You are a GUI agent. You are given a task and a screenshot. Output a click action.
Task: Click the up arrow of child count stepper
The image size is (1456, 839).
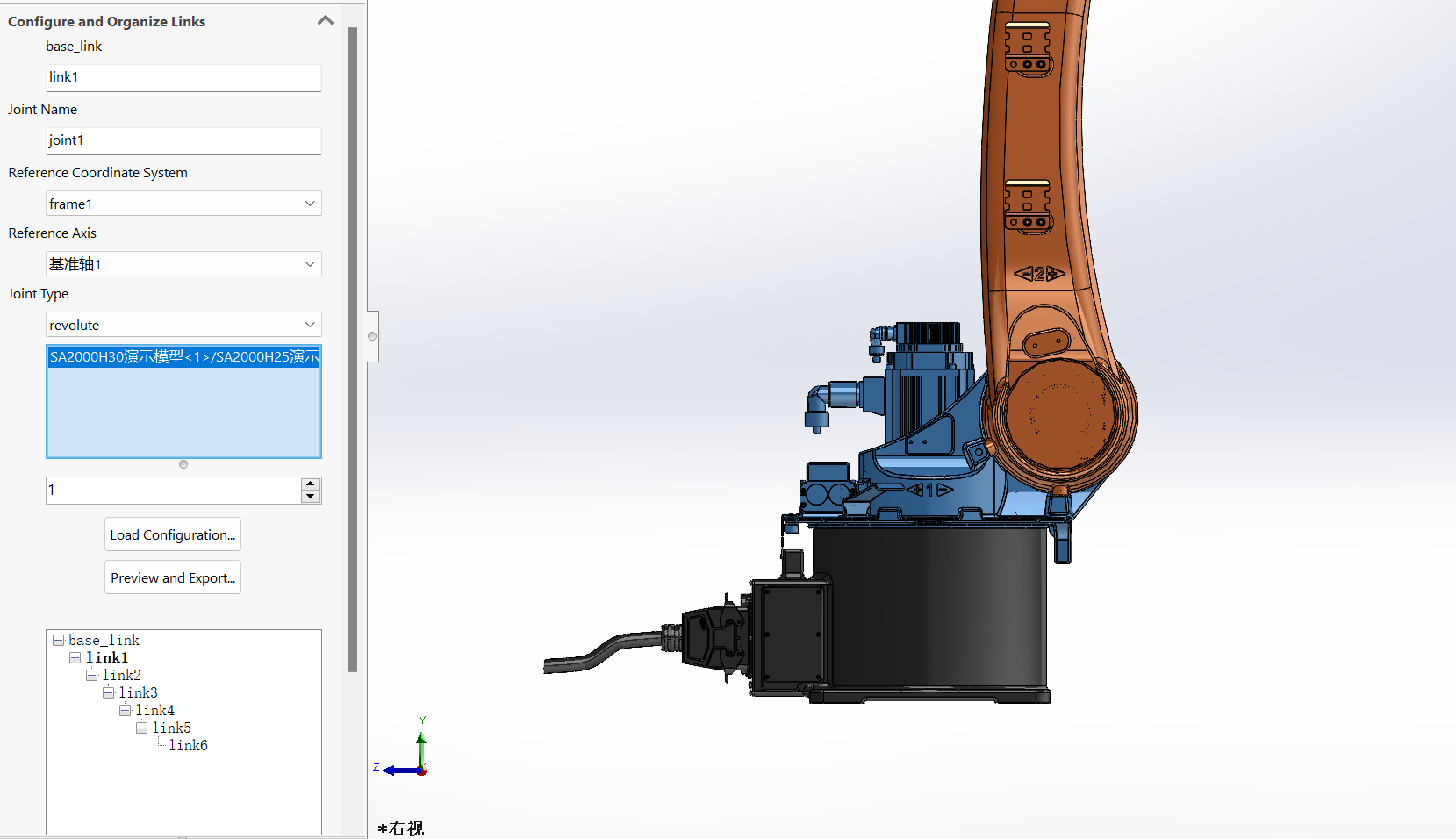coord(310,484)
